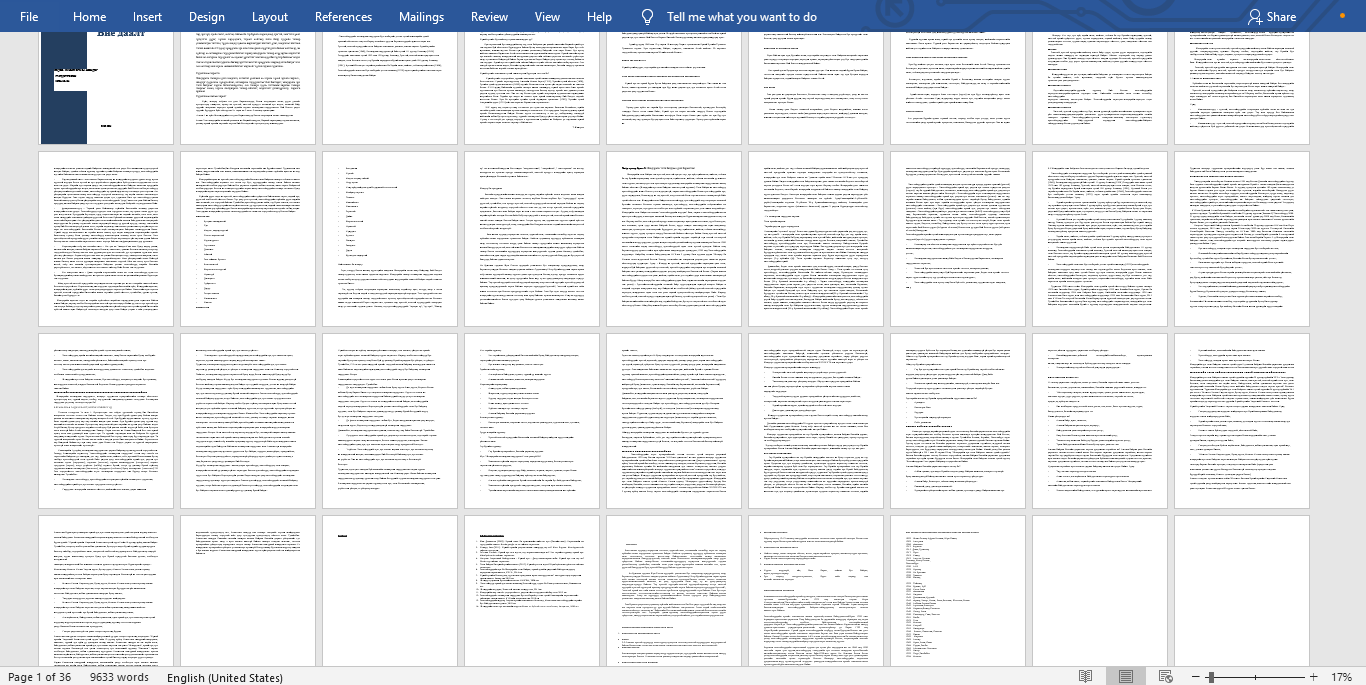Switch to Read Mode view
The image size is (1366, 685).
[1086, 677]
